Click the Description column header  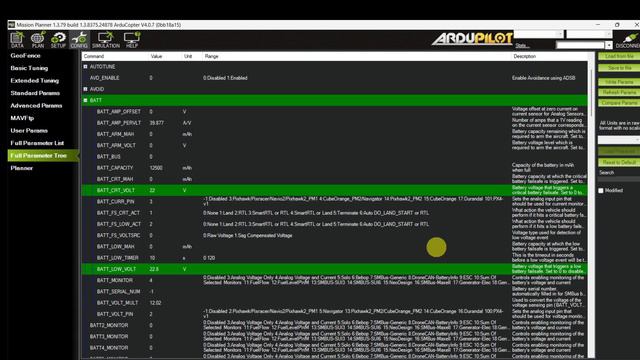tap(524, 56)
